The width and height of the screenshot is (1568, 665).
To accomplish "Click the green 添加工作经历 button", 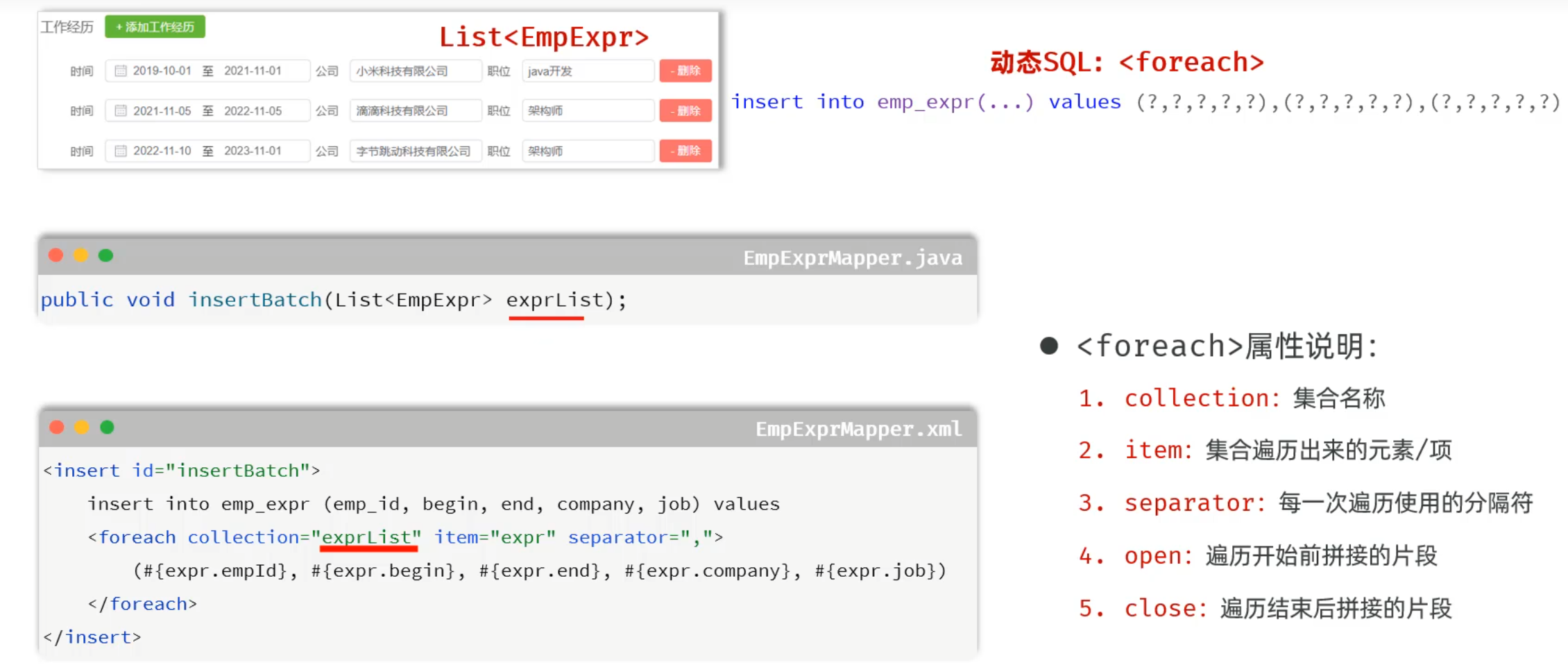I will 155,27.
